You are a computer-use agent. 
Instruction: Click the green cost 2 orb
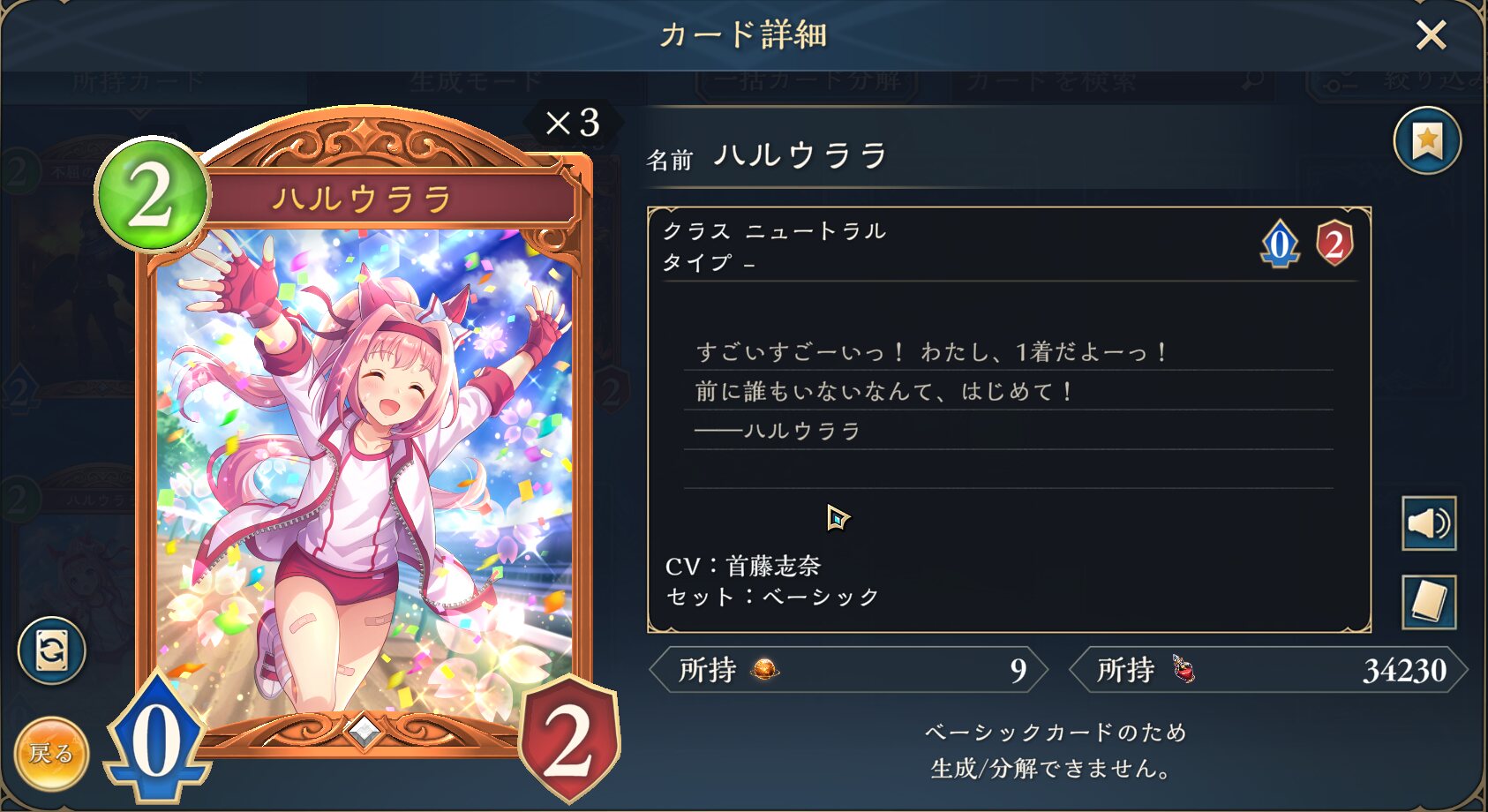click(152, 194)
